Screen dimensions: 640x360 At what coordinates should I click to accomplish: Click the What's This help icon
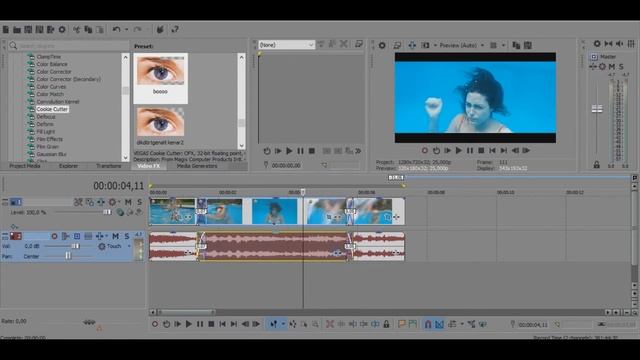pos(175,29)
